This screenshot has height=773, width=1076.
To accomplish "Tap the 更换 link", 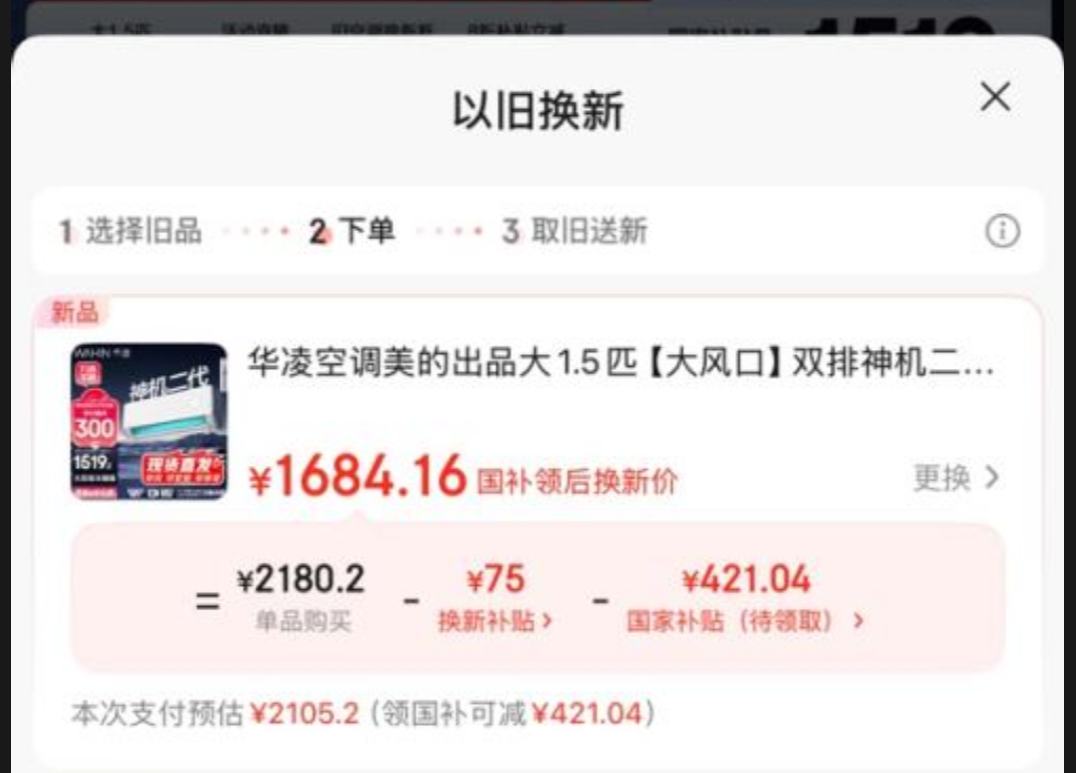I will (x=942, y=478).
